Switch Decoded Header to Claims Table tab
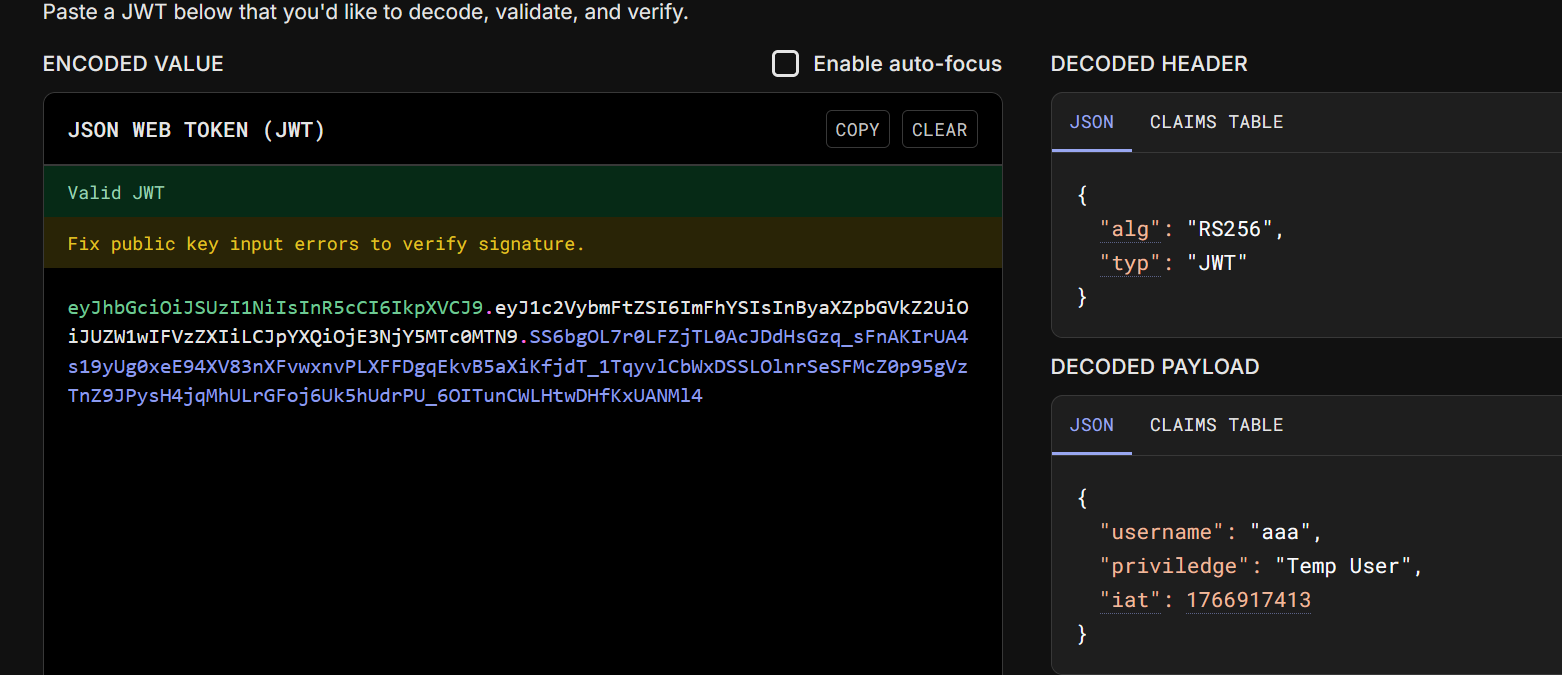This screenshot has height=675, width=1562. 1216,122
